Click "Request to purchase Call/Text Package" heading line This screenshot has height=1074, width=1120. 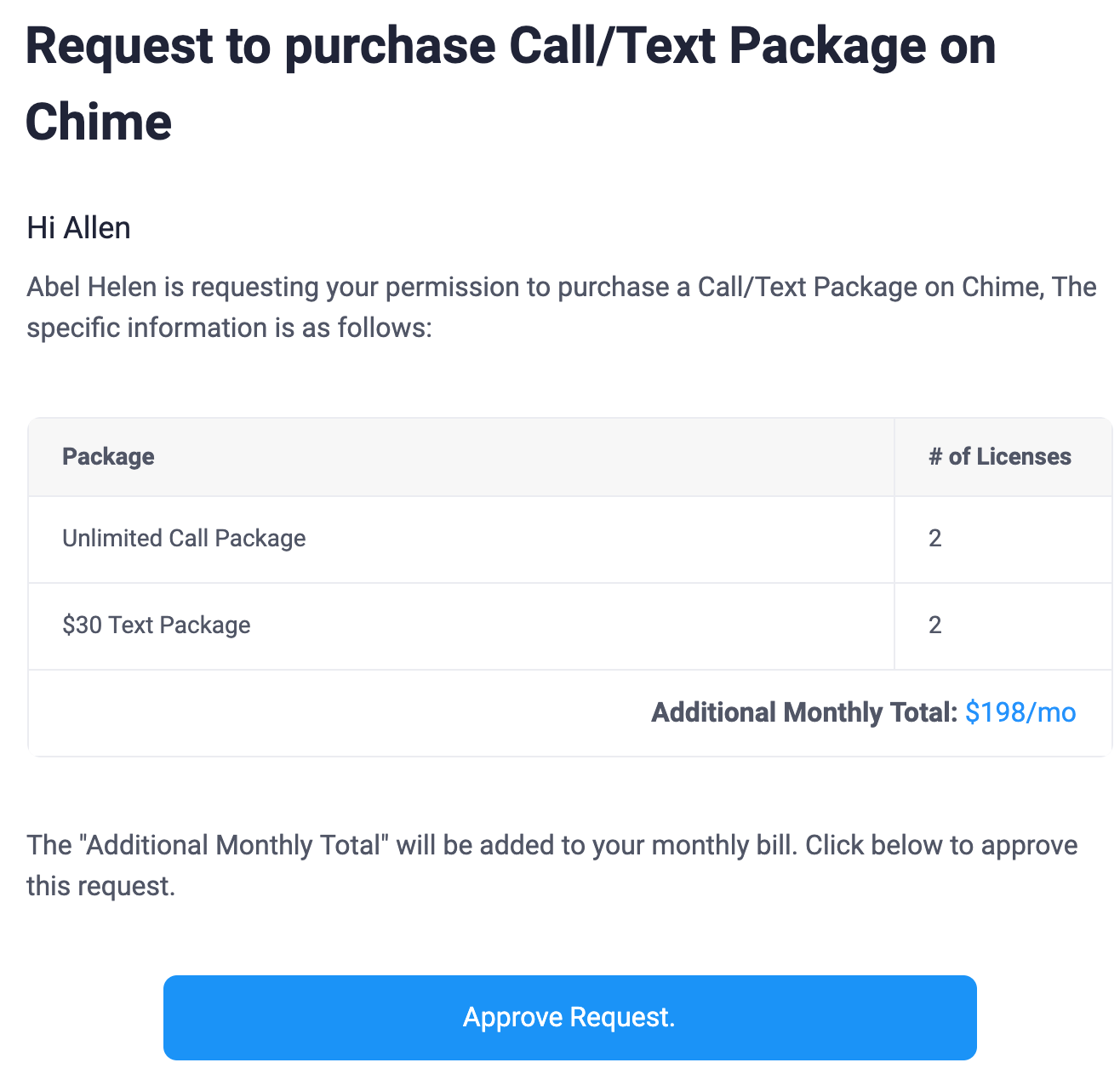tap(511, 46)
